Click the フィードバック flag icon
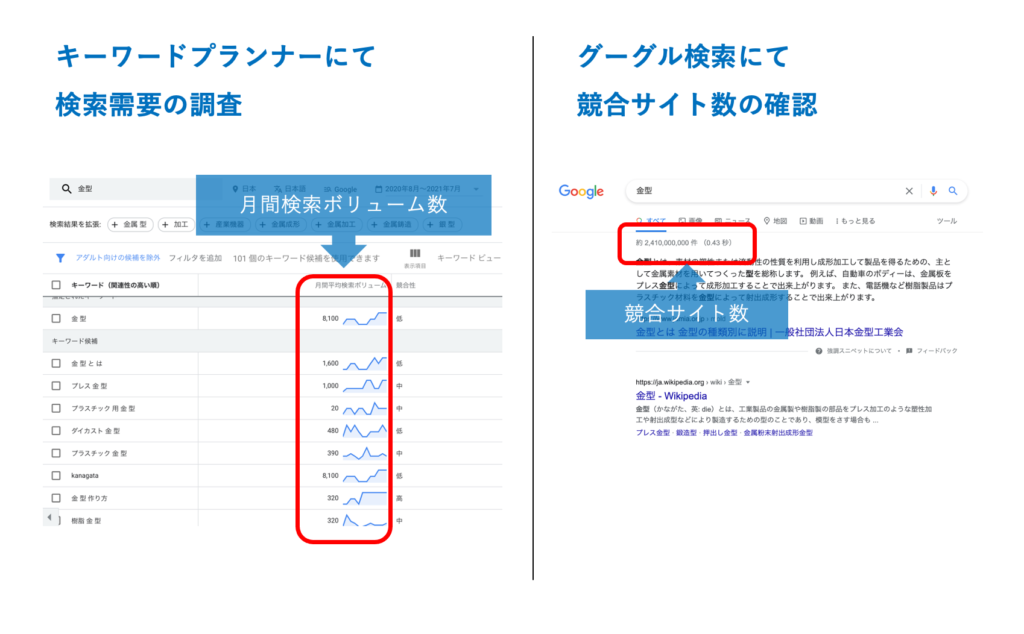 (x=909, y=351)
